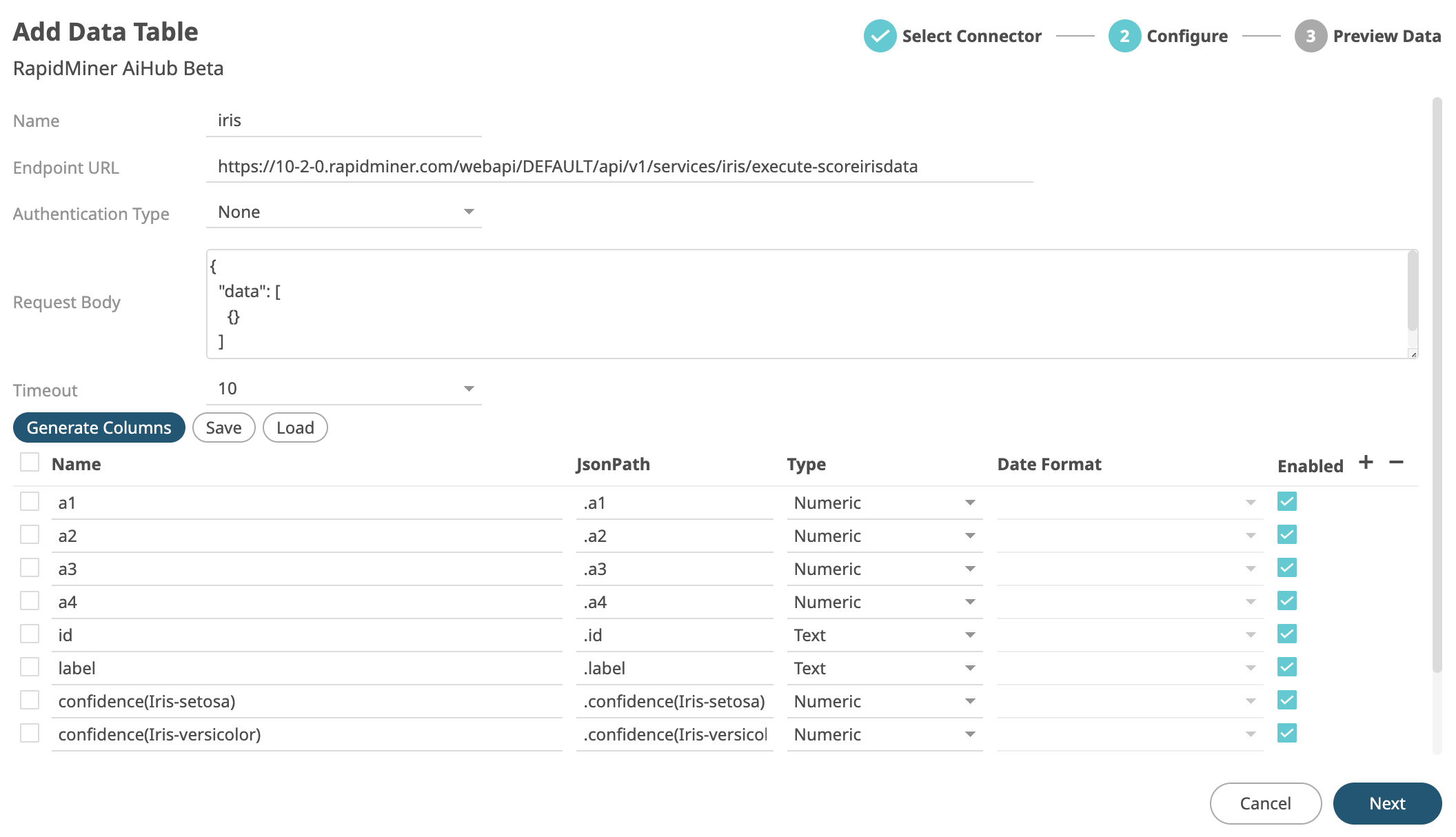Click the minus icon to remove column
Image resolution: width=1456 pixels, height=837 pixels.
(1397, 462)
